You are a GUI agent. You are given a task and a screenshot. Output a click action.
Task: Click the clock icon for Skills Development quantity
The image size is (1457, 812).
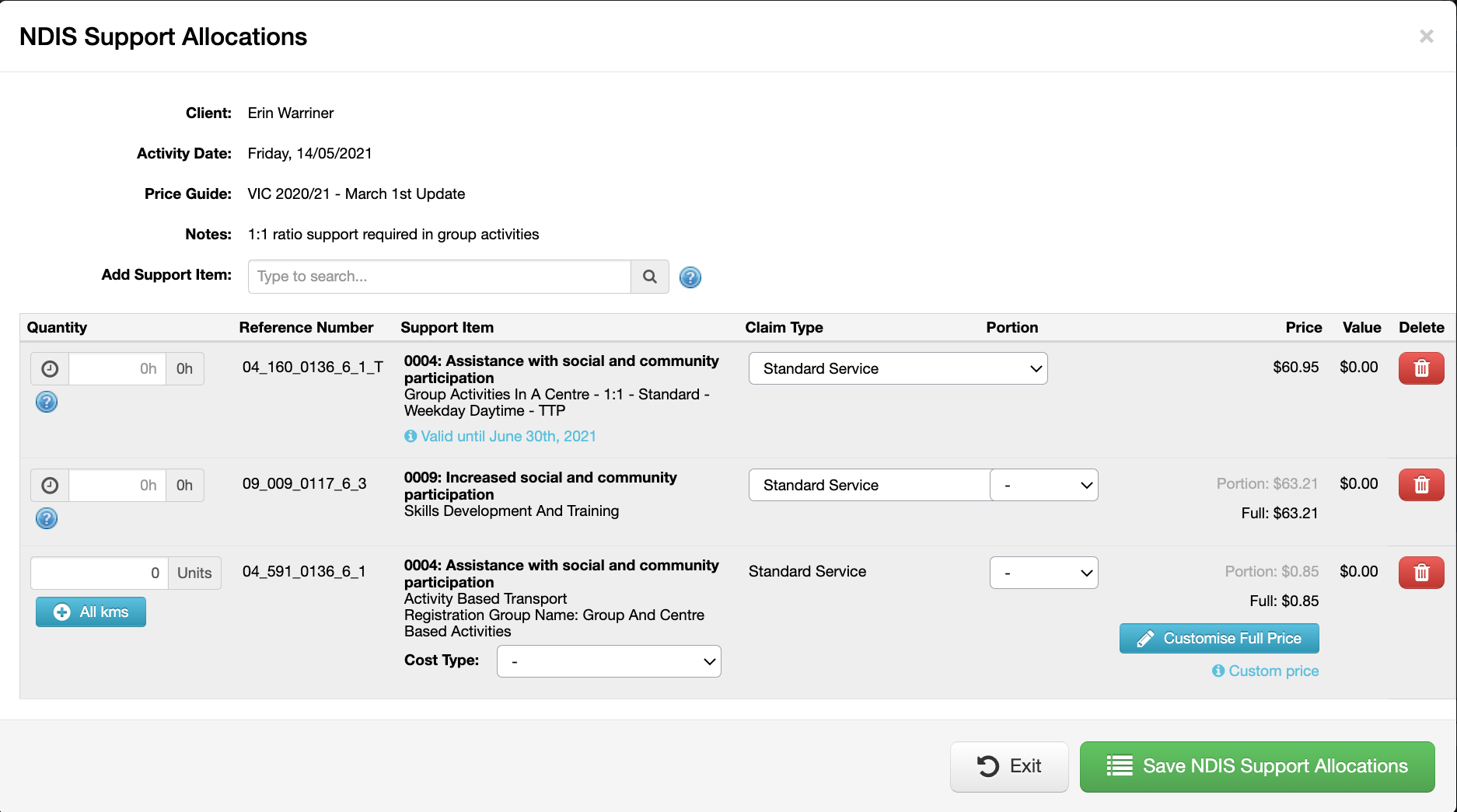pyautogui.click(x=49, y=485)
